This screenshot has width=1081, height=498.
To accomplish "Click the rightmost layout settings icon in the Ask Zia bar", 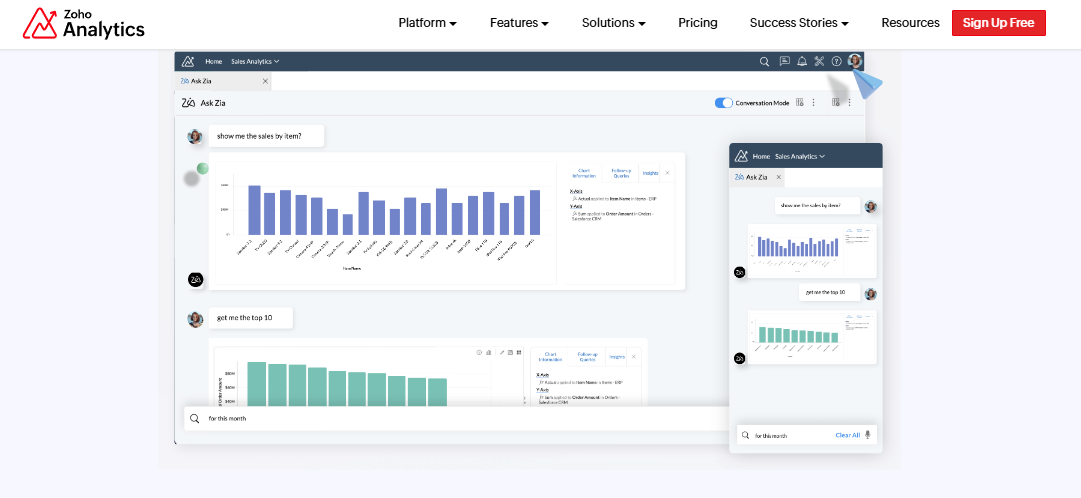I will (836, 103).
